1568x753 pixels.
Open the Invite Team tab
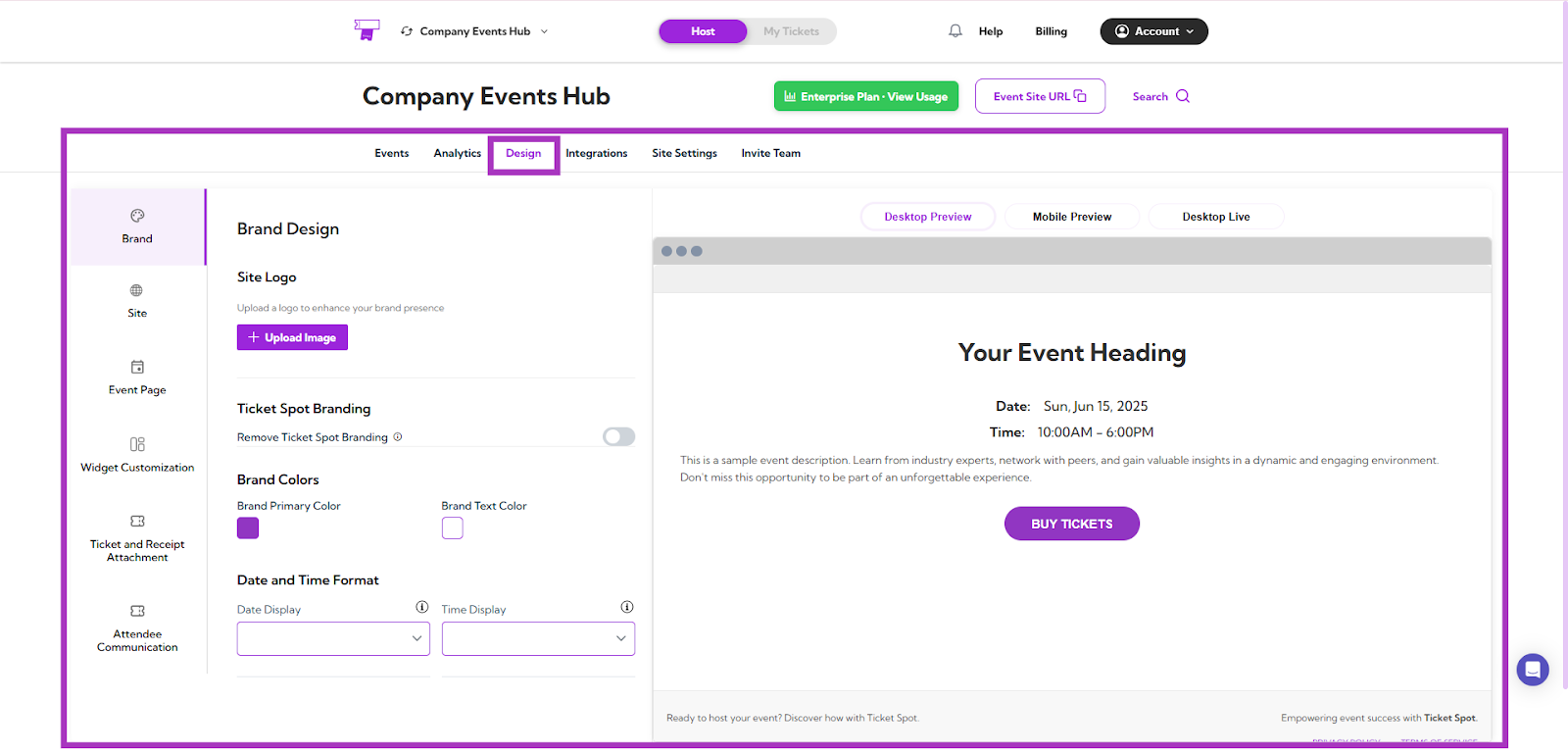[771, 153]
